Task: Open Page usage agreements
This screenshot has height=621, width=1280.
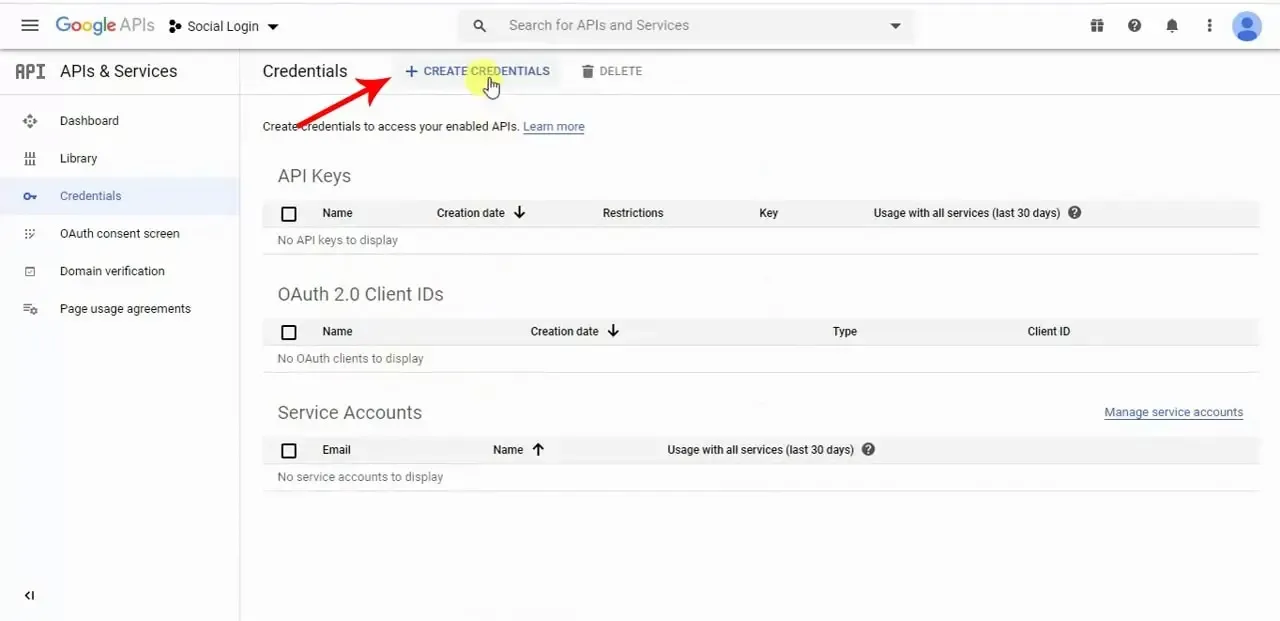Action: coord(125,309)
